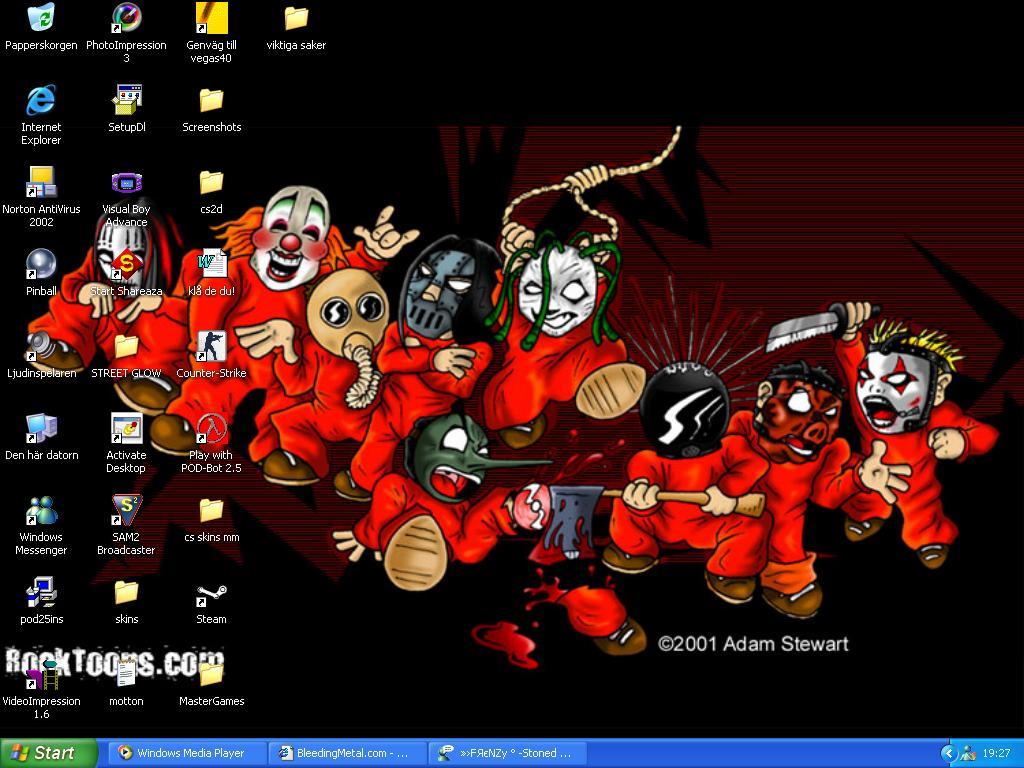The height and width of the screenshot is (768, 1024).
Task: Expand hidden system tray icons arrow
Action: pos(949,754)
